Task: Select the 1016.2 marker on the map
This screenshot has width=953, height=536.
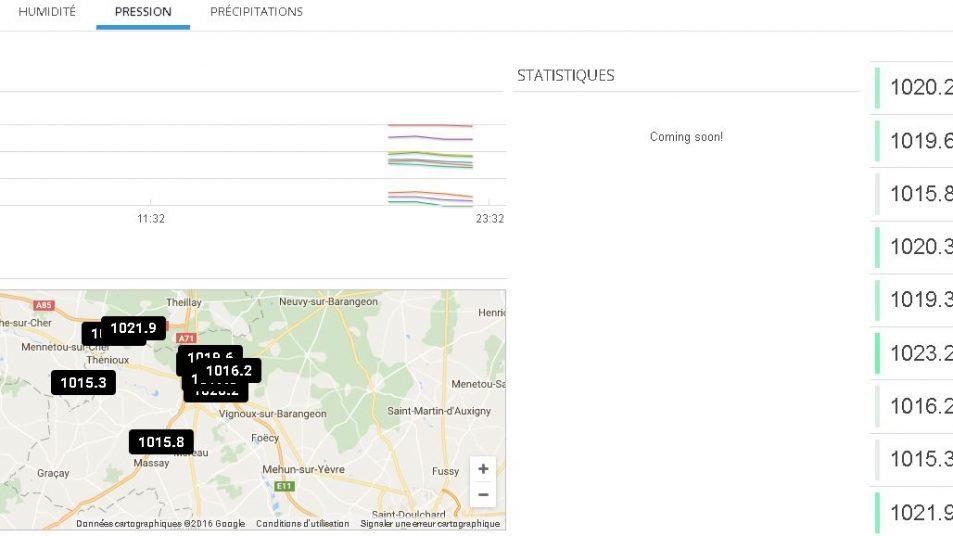Action: (231, 371)
